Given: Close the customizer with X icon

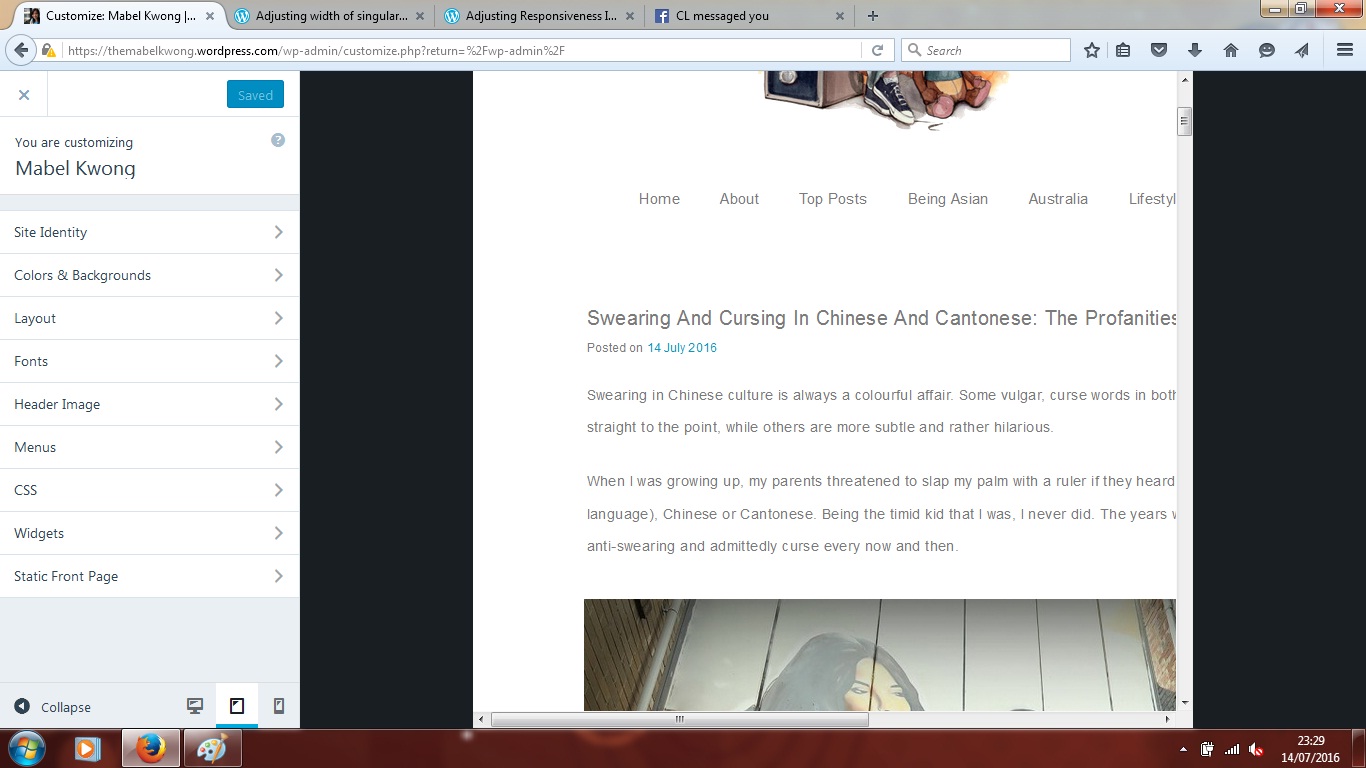Looking at the screenshot, I should (x=24, y=95).
